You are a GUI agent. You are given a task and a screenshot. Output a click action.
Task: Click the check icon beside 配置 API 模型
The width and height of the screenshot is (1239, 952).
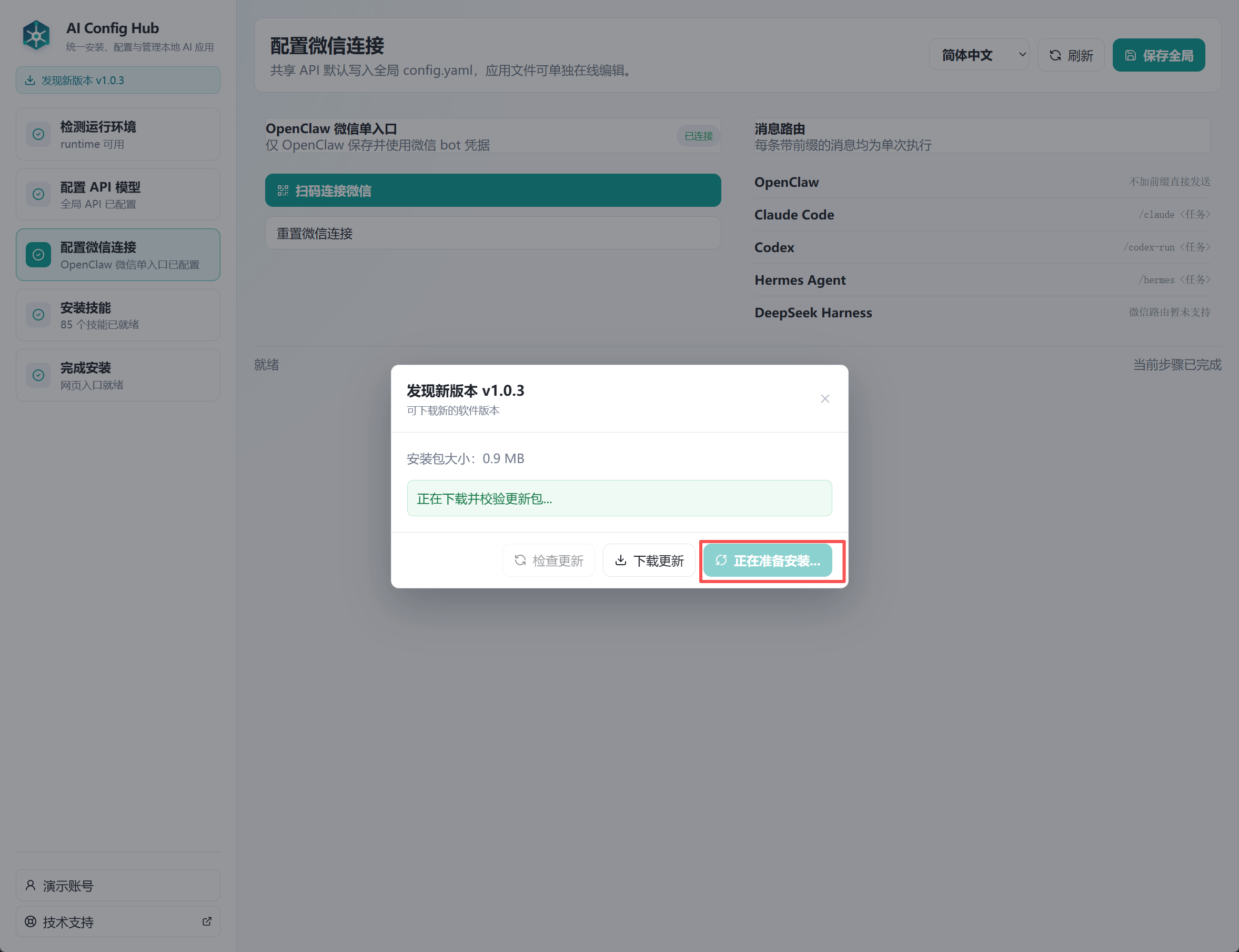38,194
